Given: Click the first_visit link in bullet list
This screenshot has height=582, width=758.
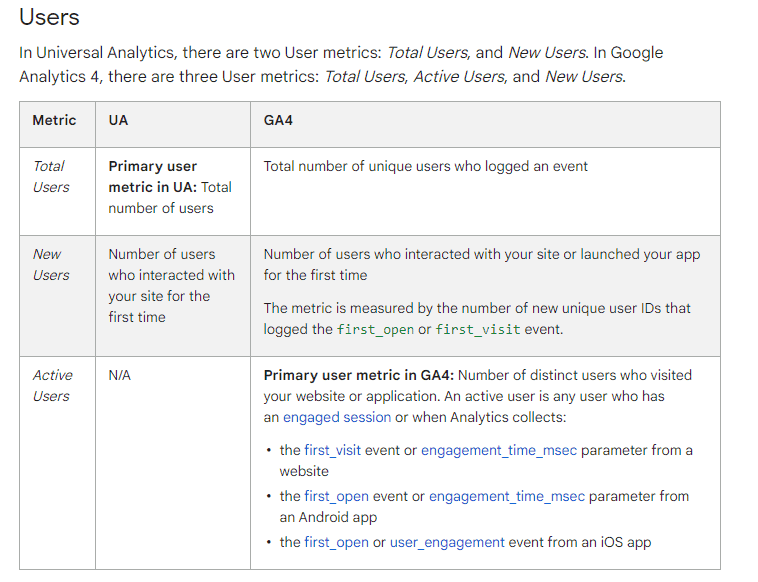Looking at the screenshot, I should [x=333, y=450].
